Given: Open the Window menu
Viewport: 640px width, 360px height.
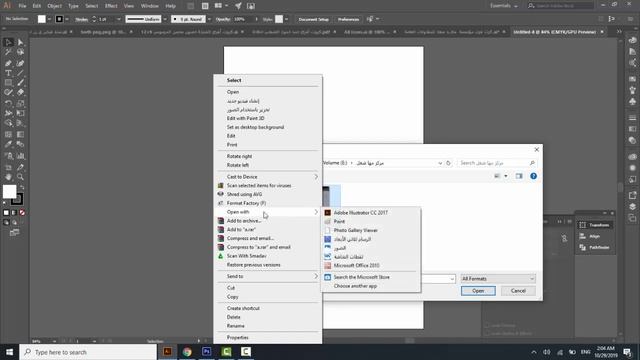Looking at the screenshot, I should click(150, 6).
